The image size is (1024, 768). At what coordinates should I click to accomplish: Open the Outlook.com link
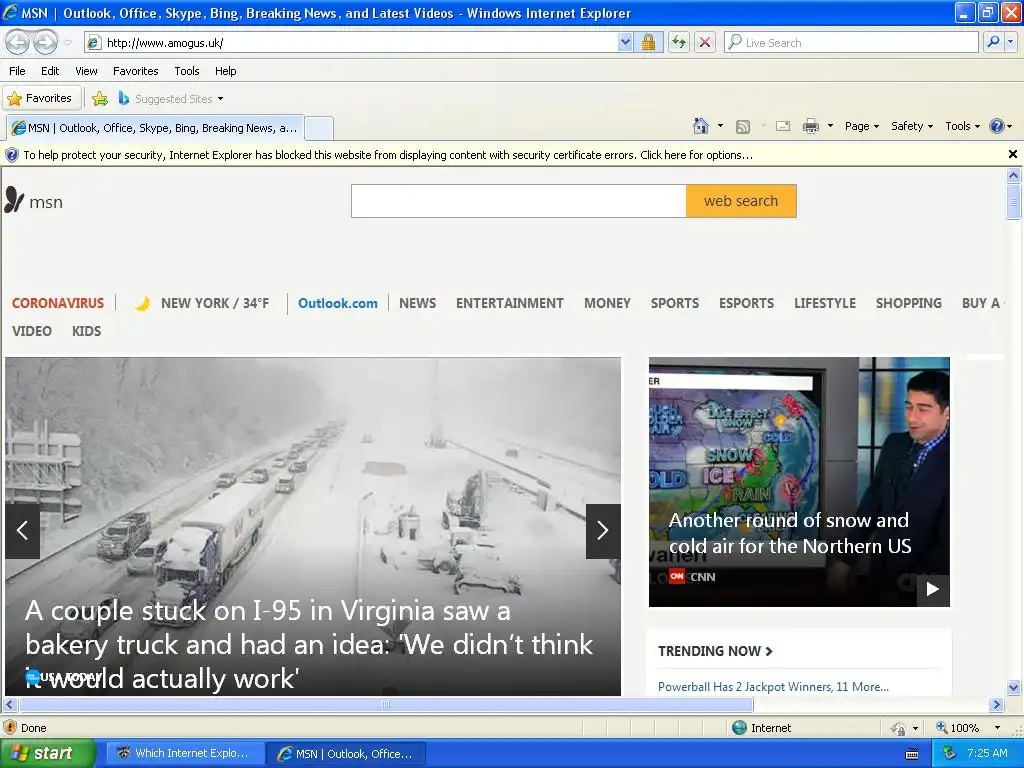[338, 303]
